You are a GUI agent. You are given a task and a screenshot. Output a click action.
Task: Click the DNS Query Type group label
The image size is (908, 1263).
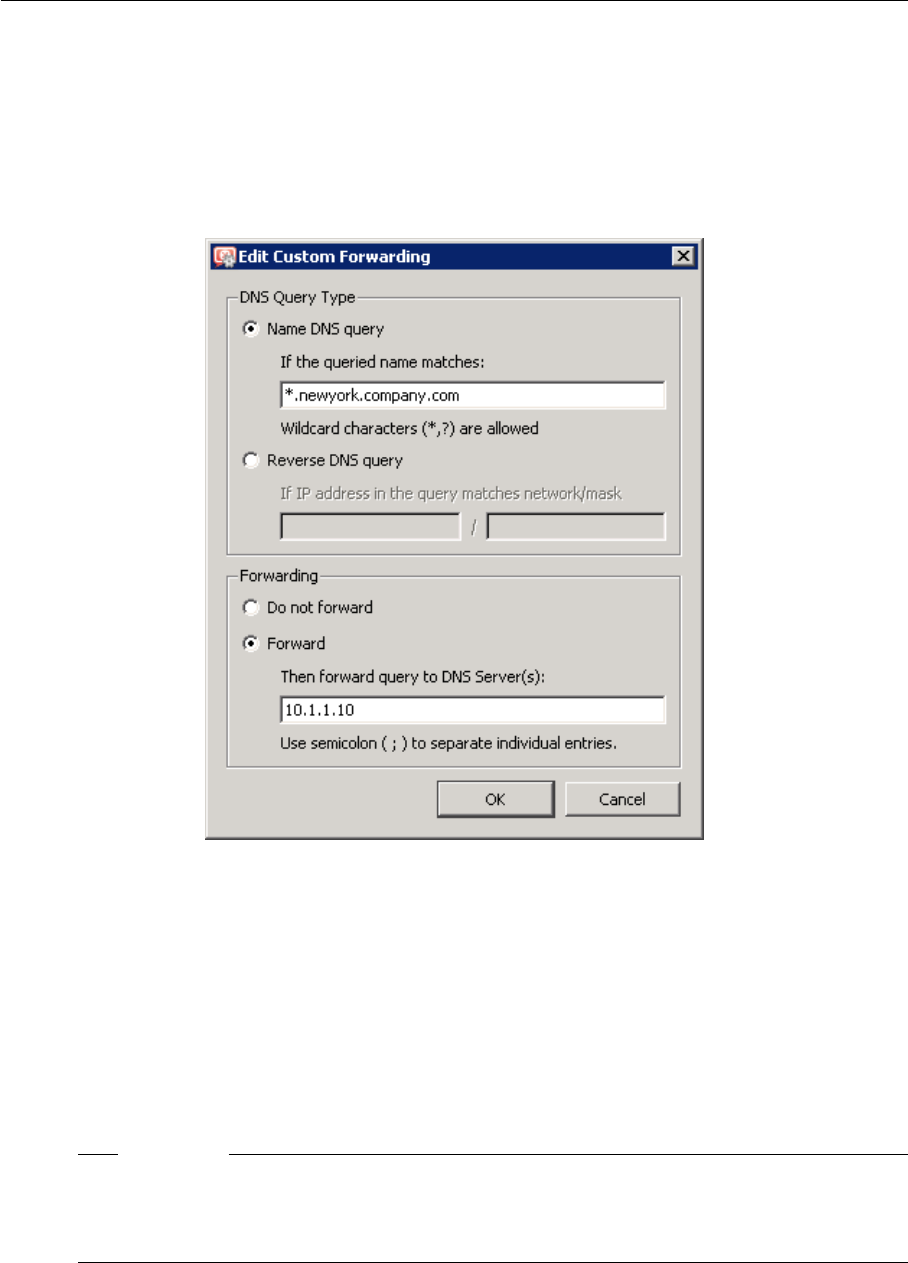point(296,296)
